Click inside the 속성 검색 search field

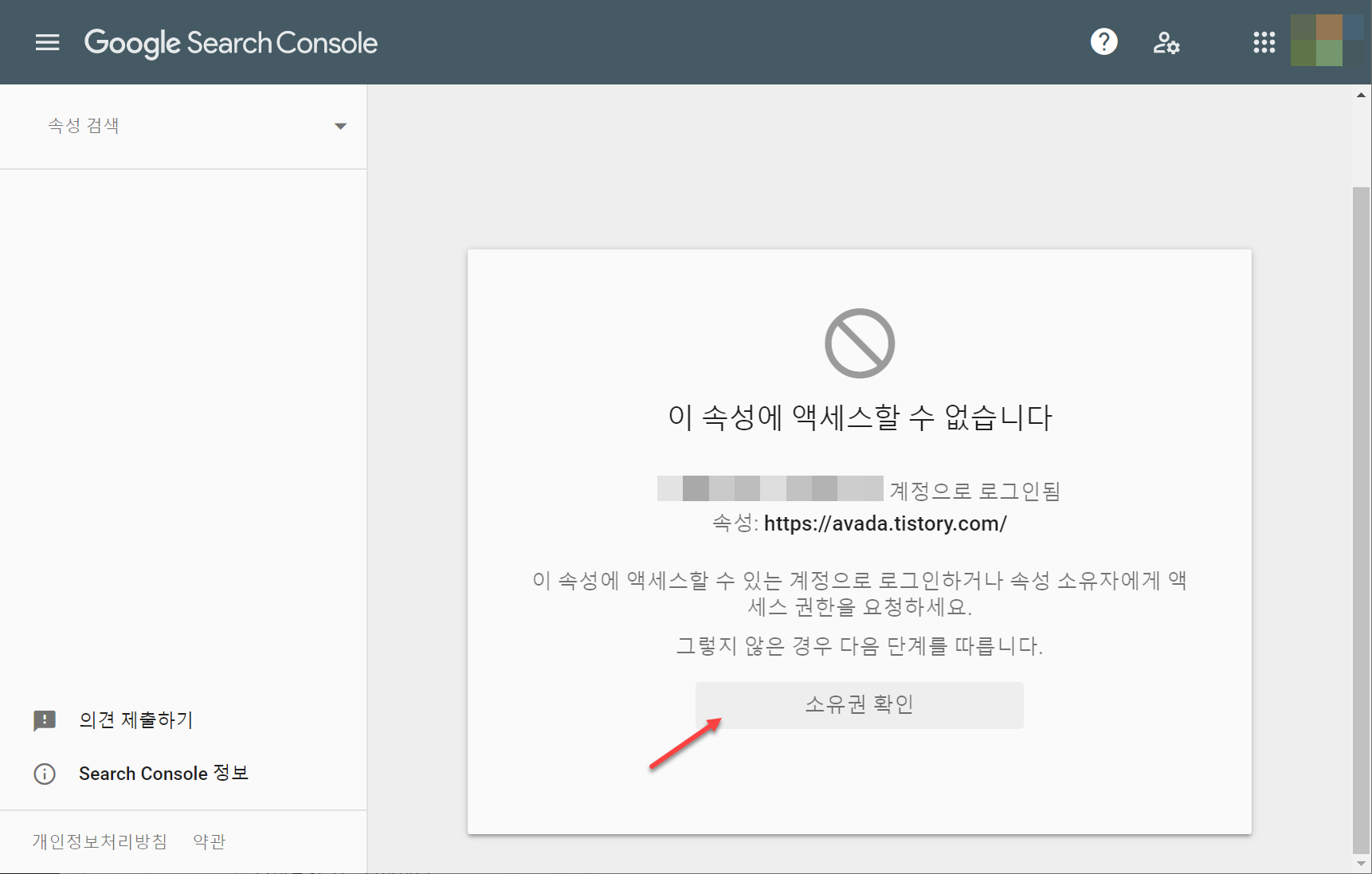point(159,125)
